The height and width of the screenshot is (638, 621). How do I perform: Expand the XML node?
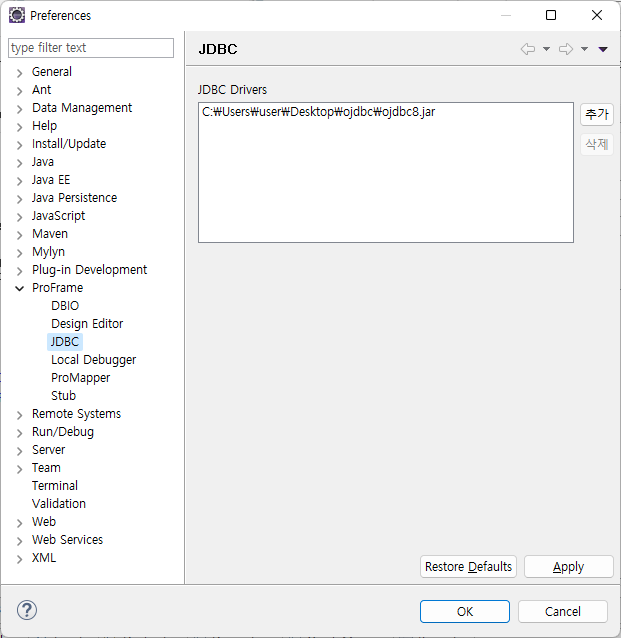(19, 559)
